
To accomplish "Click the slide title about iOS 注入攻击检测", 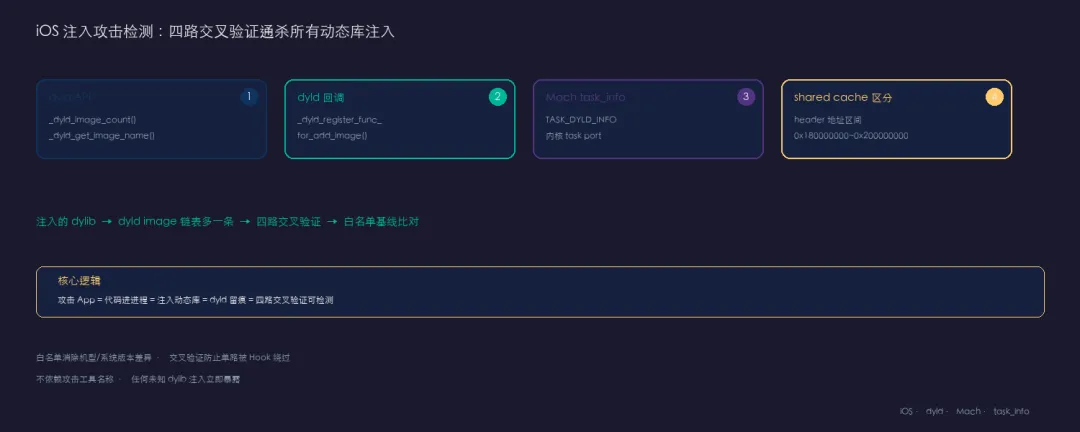I will click(215, 32).
